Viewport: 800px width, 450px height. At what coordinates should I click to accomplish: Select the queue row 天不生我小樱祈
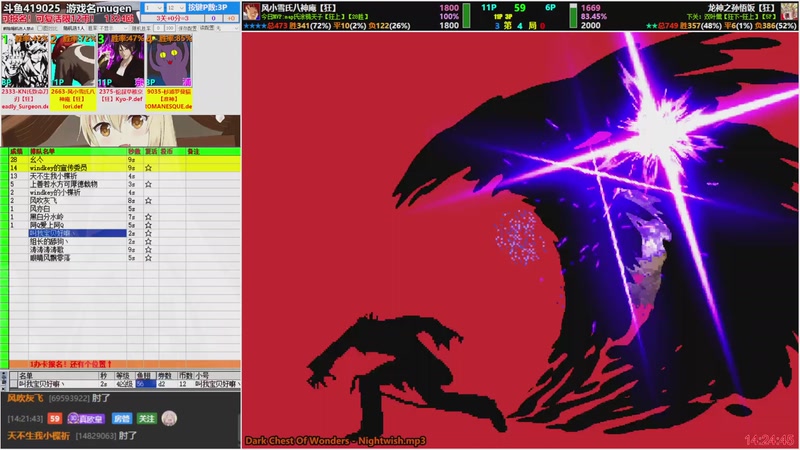pos(120,176)
